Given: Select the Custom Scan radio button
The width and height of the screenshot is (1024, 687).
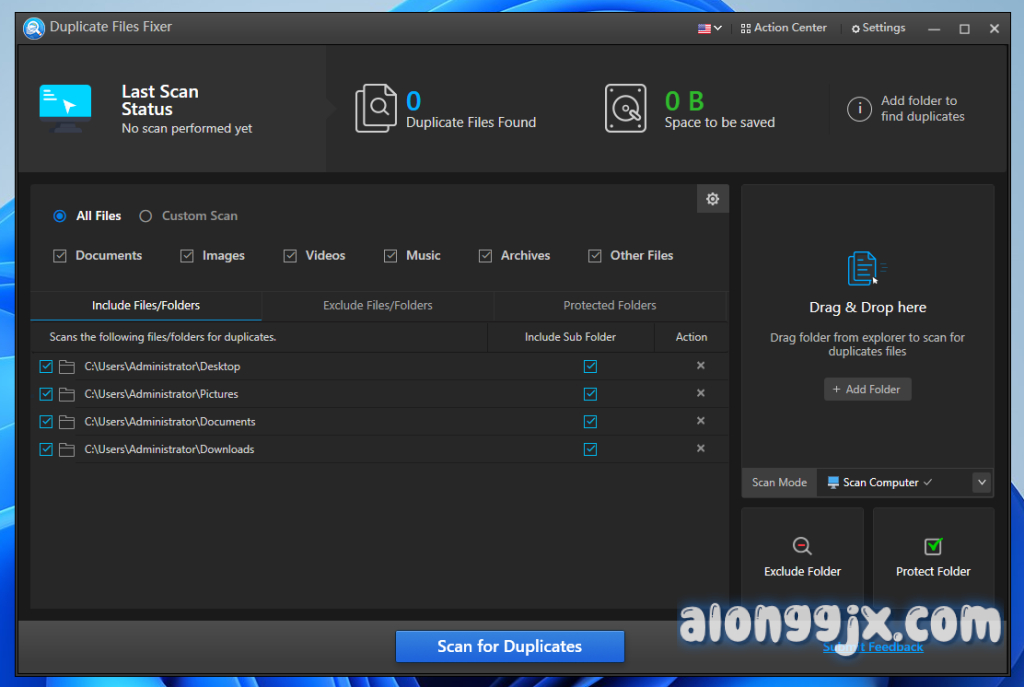Looking at the screenshot, I should (x=146, y=216).
